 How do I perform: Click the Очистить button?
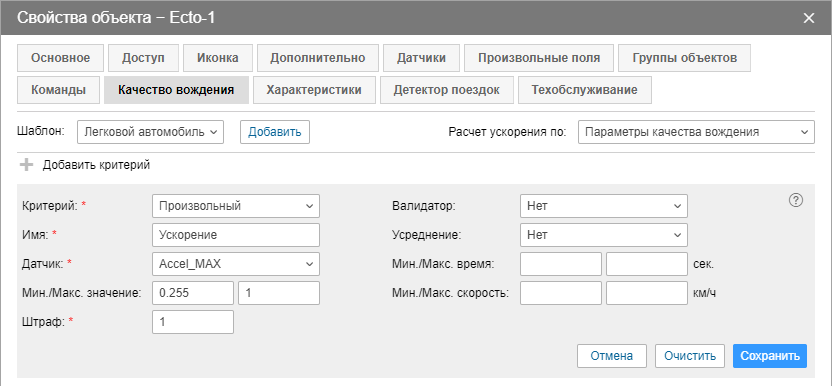690,356
